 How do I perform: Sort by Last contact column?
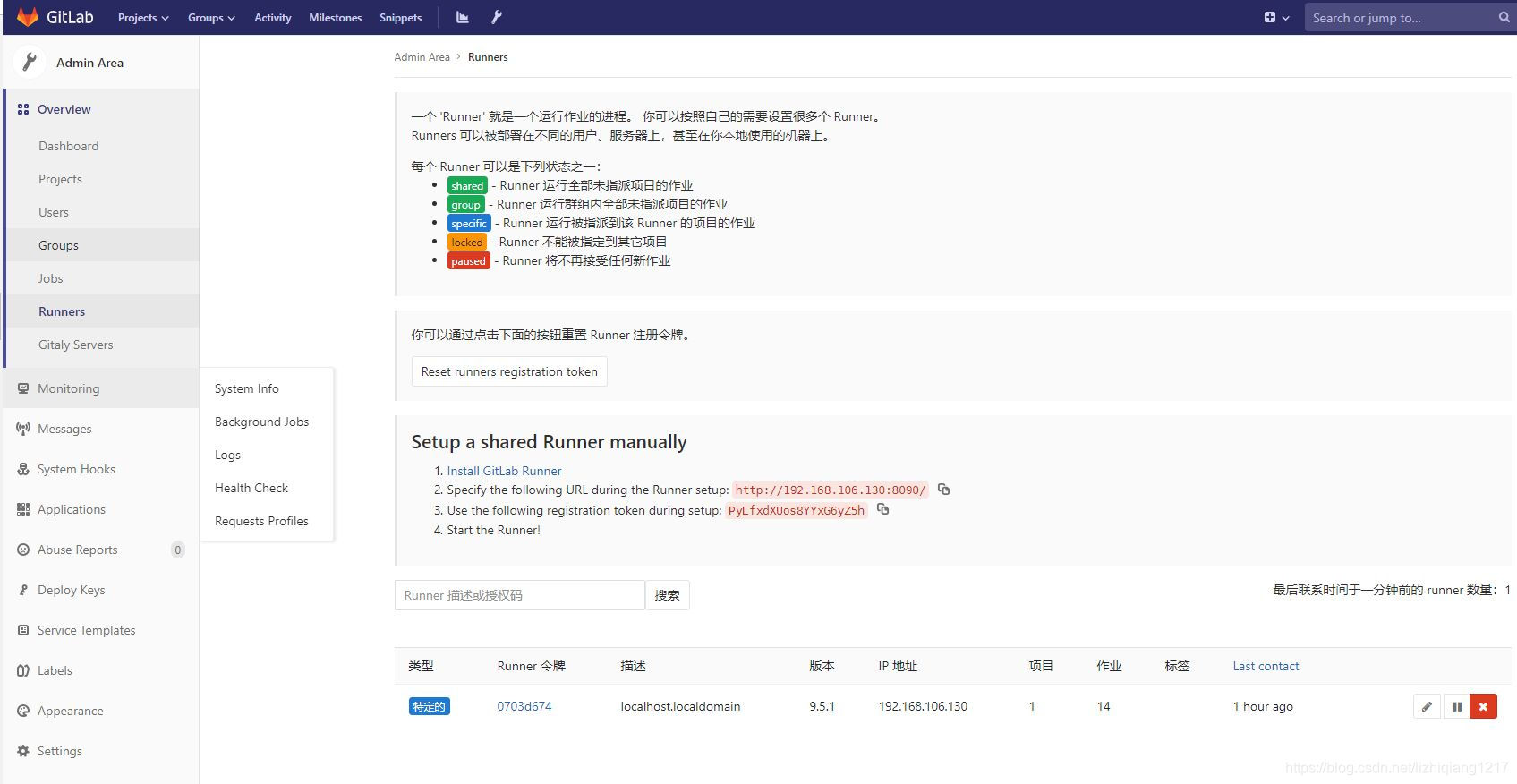[x=1266, y=666]
